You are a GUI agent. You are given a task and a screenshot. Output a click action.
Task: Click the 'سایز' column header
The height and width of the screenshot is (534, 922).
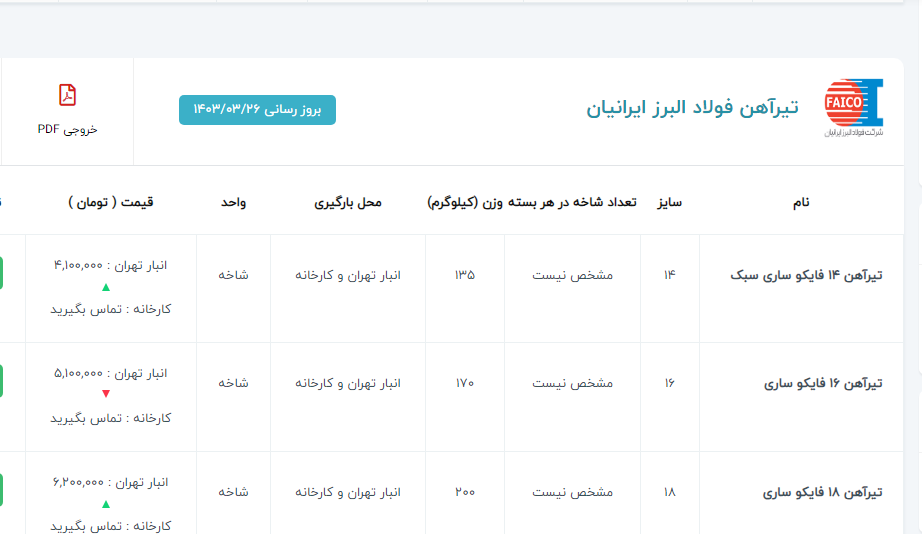point(669,202)
